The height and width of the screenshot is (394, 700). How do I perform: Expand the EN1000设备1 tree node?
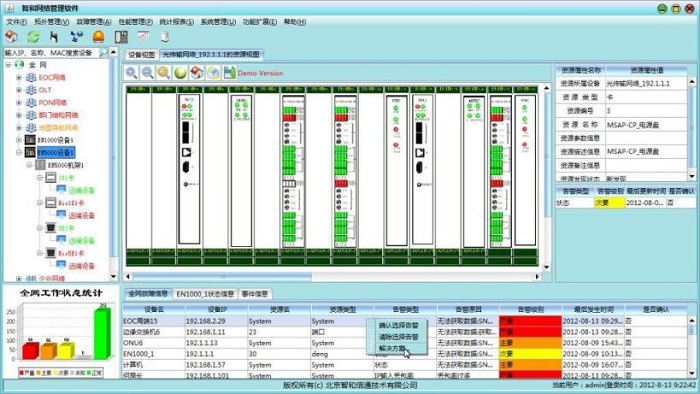[19, 140]
